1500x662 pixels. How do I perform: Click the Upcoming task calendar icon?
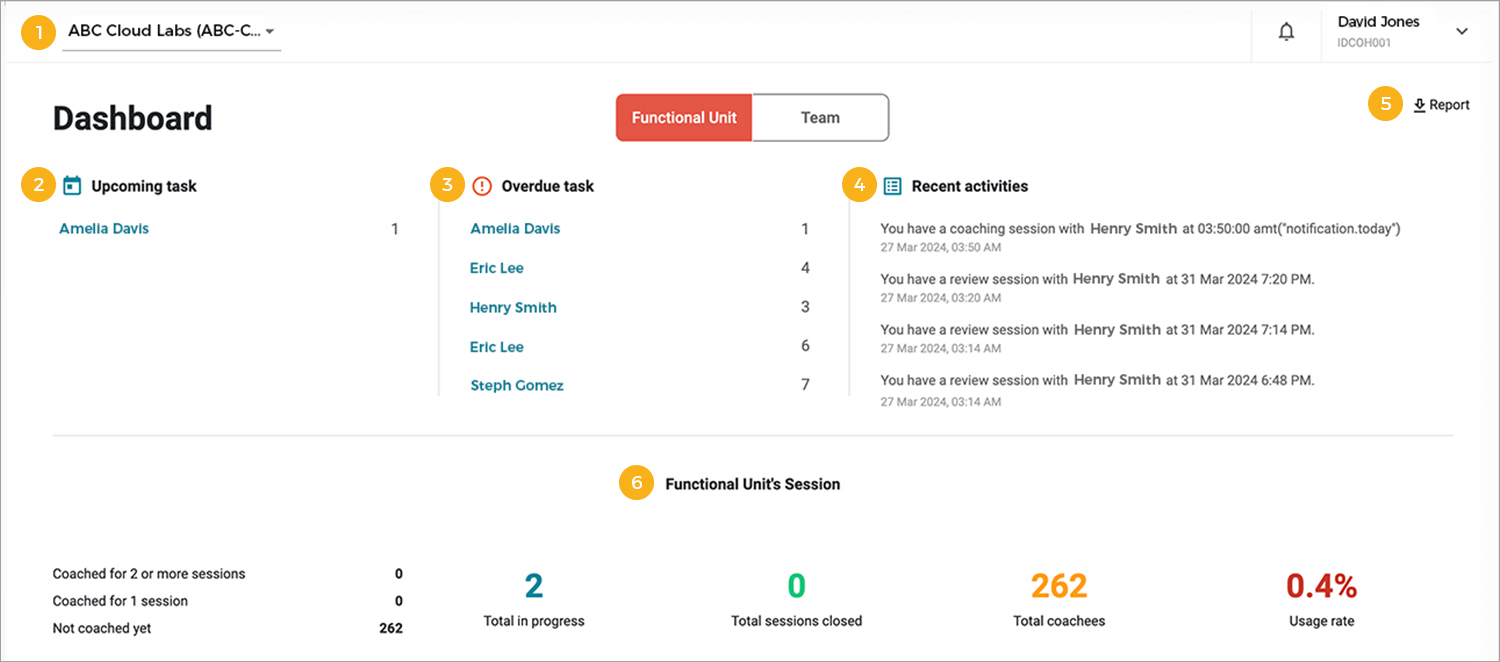click(x=71, y=185)
